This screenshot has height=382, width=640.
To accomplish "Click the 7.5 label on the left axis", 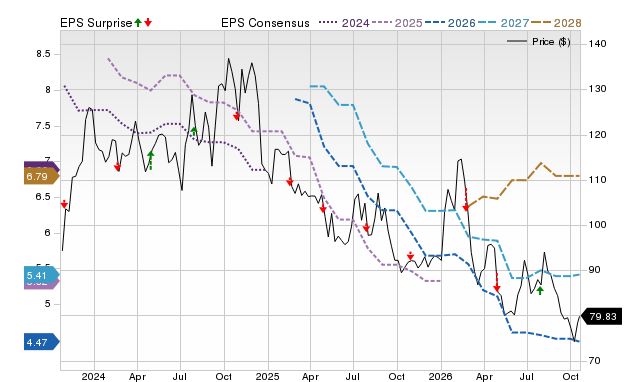I will pyautogui.click(x=43, y=126).
